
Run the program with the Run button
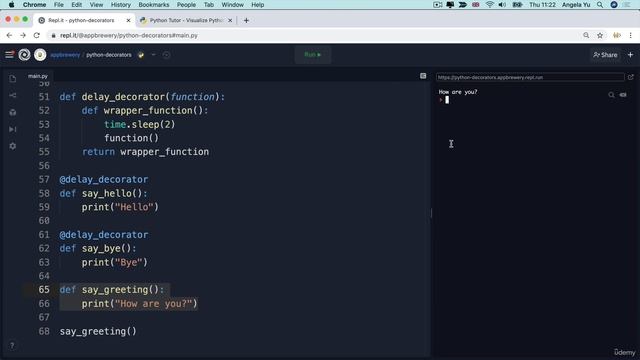click(x=313, y=55)
